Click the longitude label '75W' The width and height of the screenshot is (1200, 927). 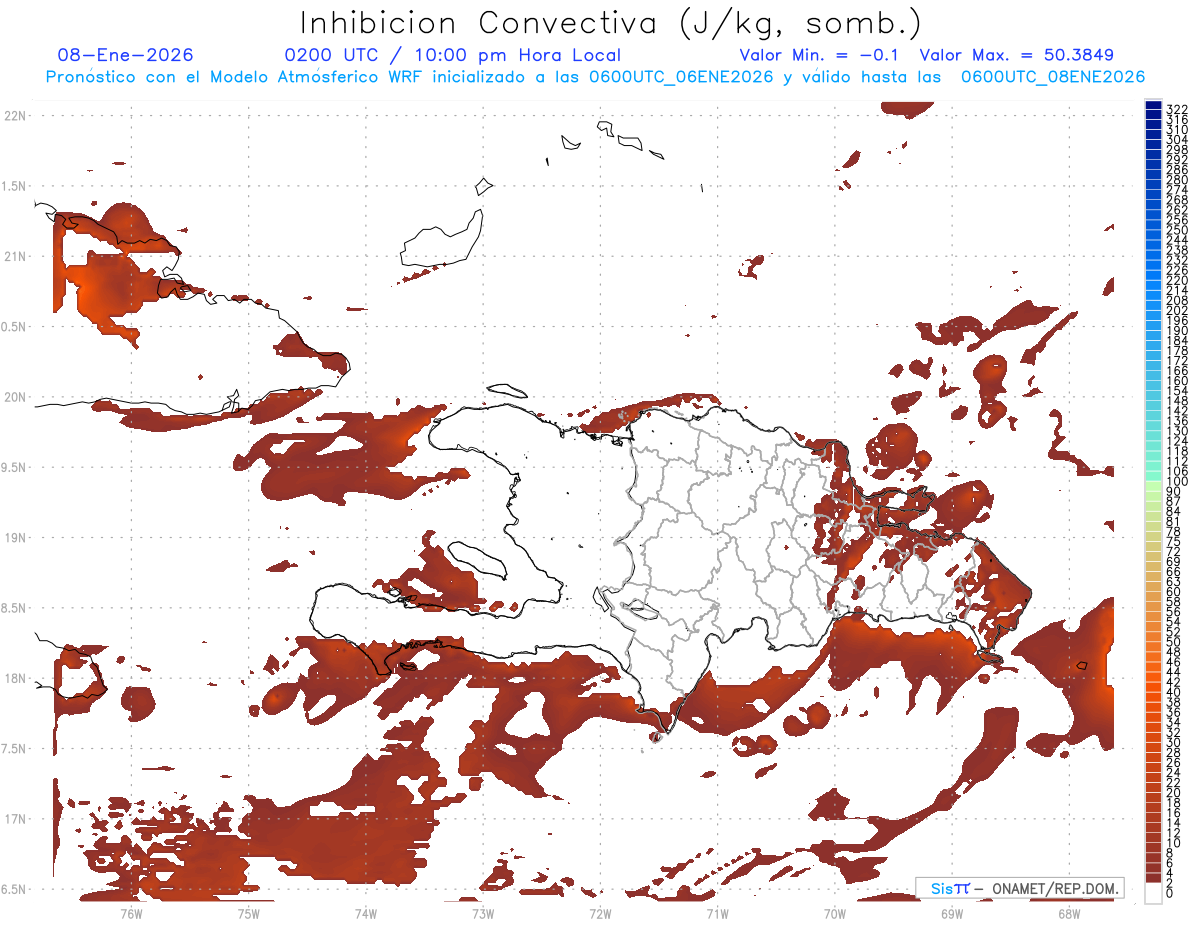click(248, 912)
